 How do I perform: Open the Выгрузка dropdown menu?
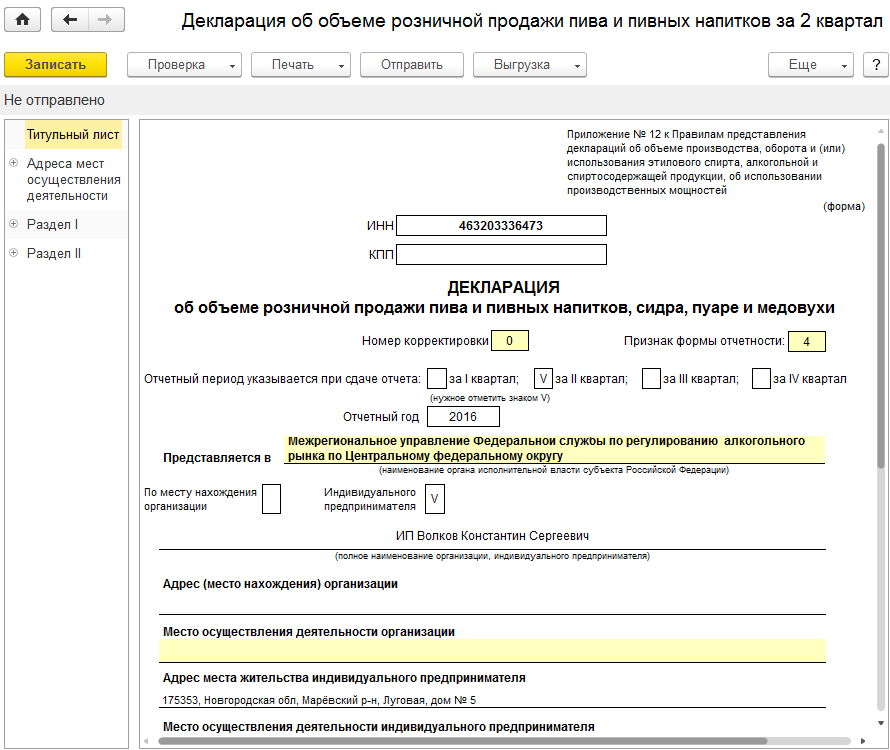[530, 65]
